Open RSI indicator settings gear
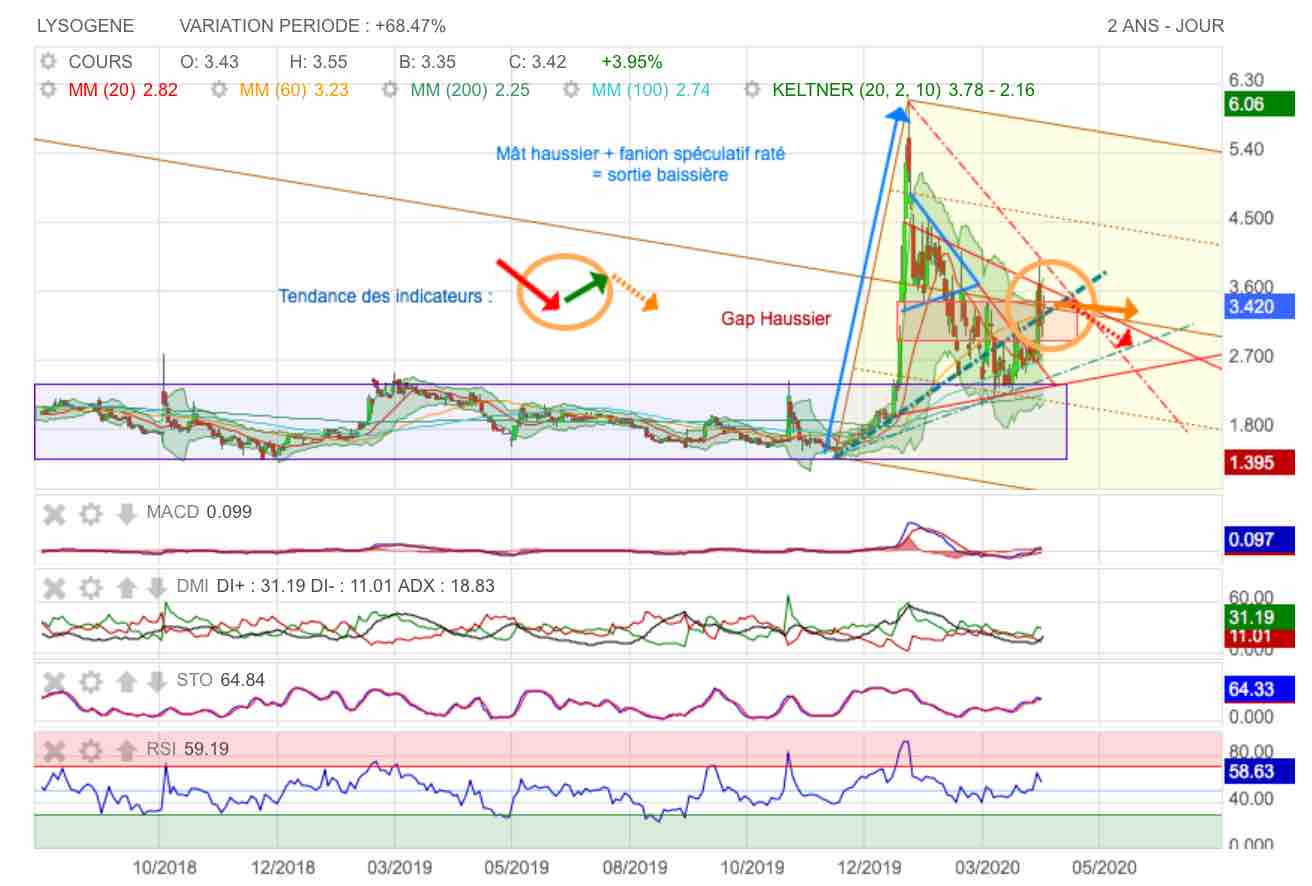 tap(91, 750)
